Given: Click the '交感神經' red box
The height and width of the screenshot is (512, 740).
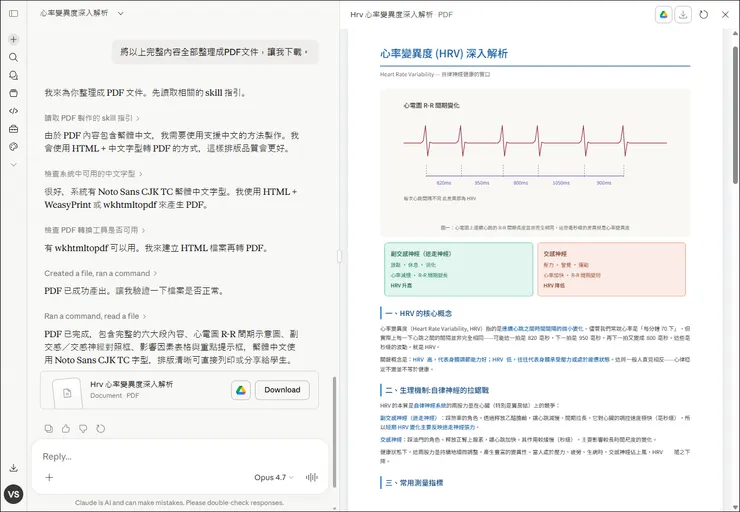Looking at the screenshot, I should coord(611,269).
